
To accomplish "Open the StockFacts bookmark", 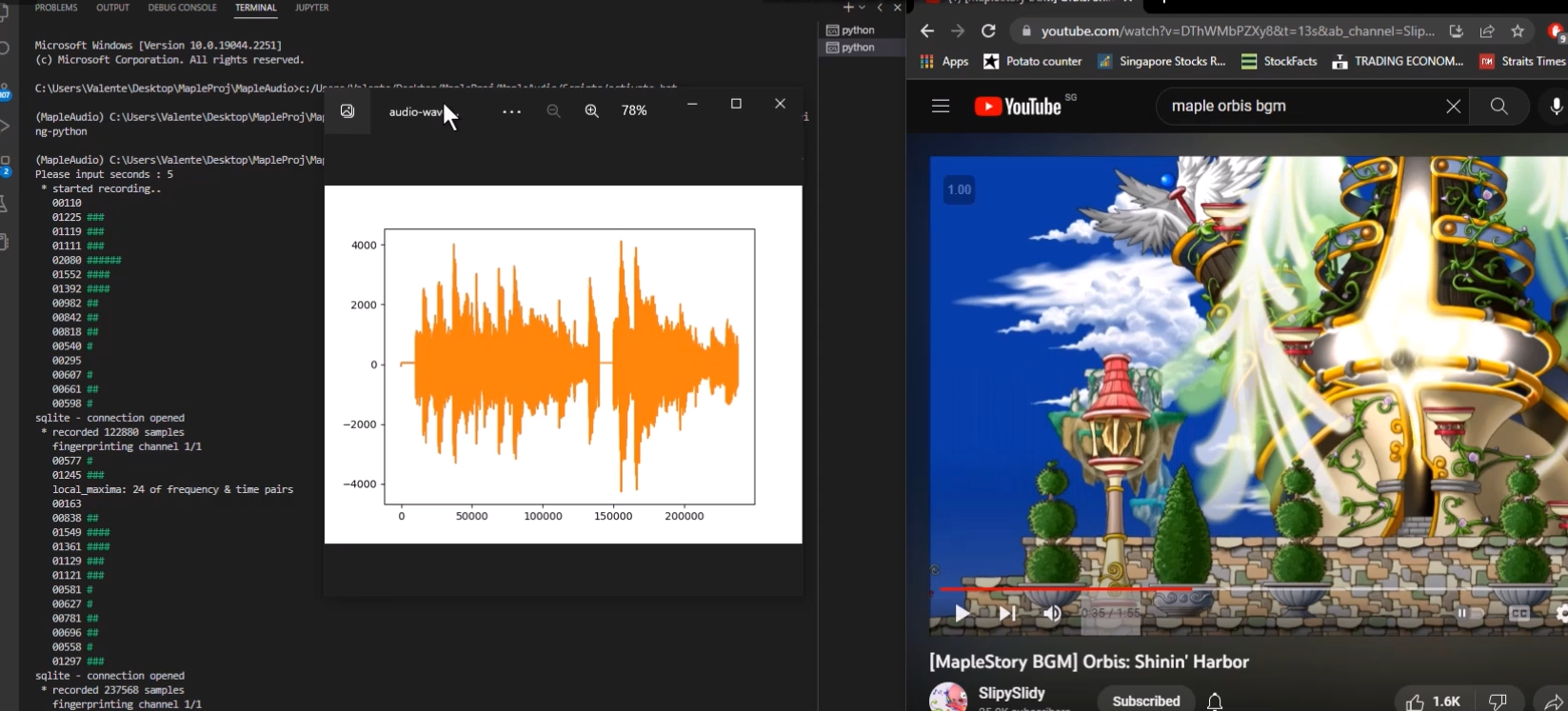I will coord(1280,61).
